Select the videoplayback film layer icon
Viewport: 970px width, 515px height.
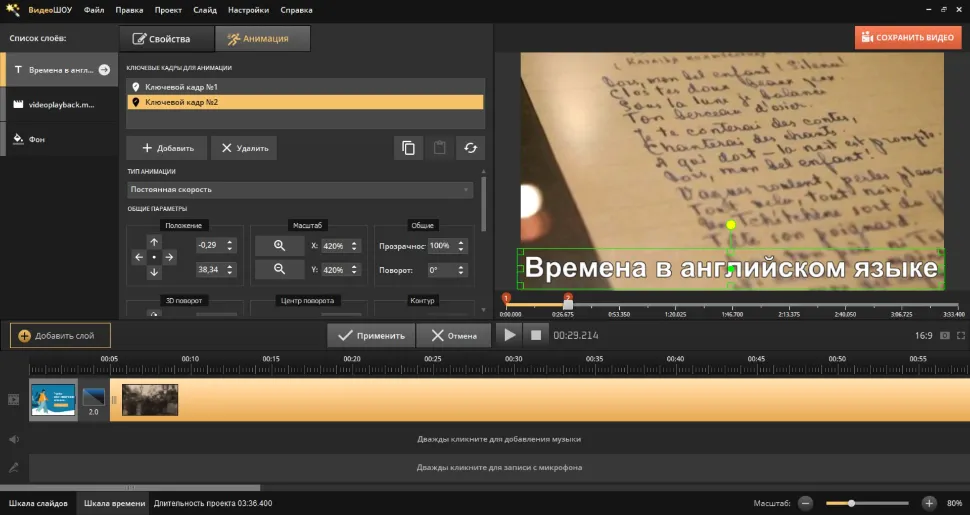point(18,105)
